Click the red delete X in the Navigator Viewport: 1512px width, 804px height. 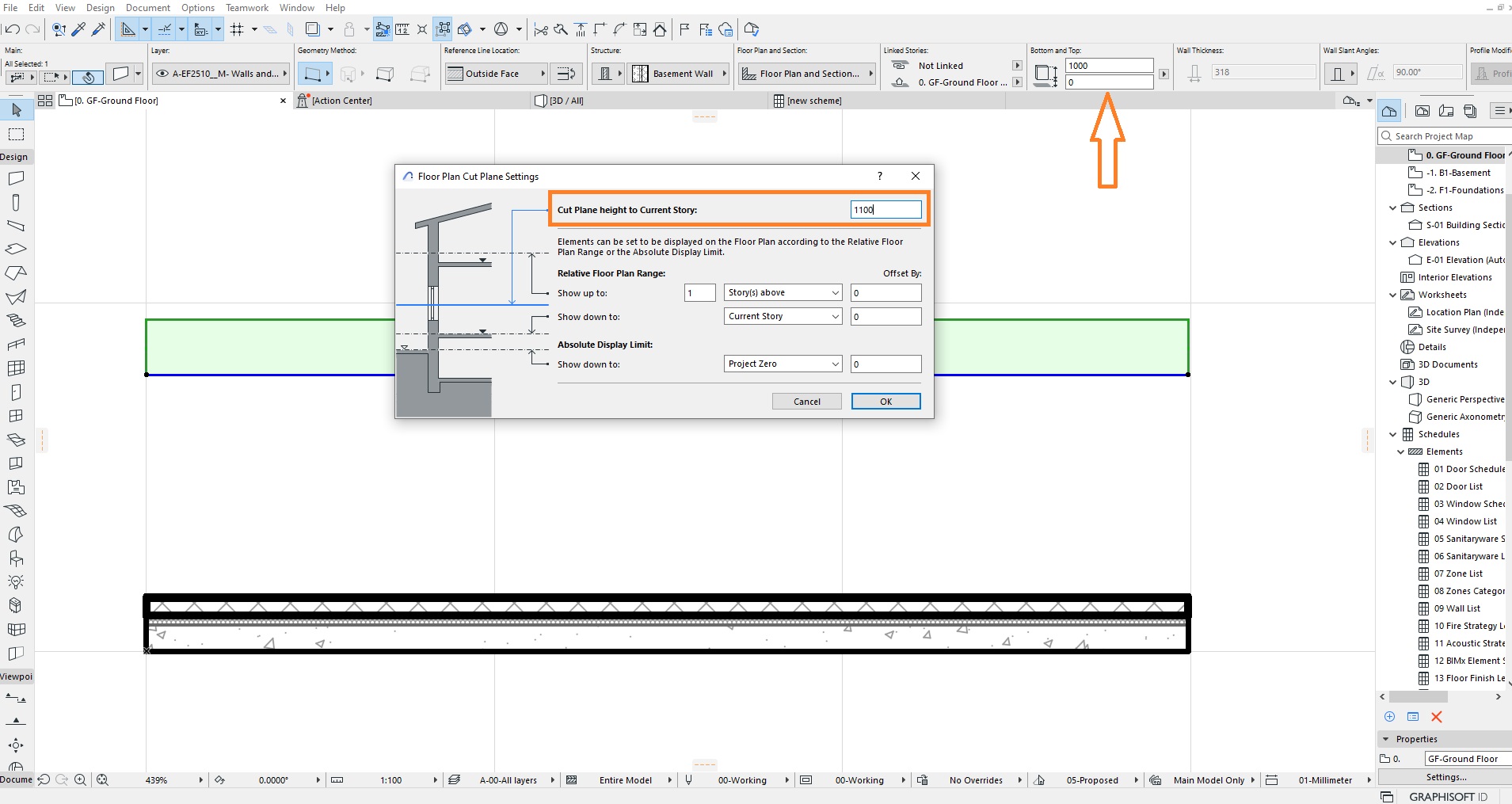(x=1437, y=717)
